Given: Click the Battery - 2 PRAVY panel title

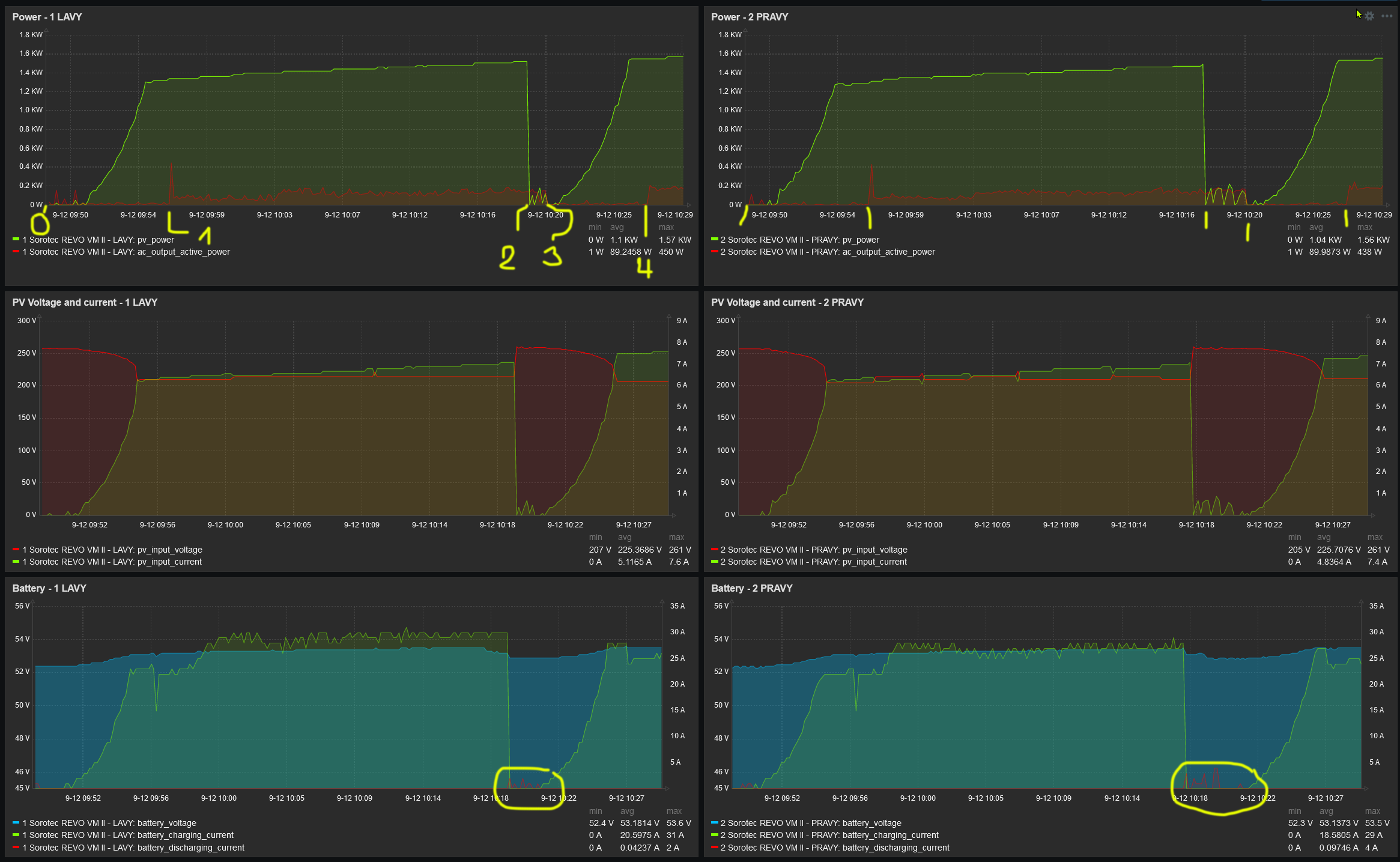Looking at the screenshot, I should 751,588.
